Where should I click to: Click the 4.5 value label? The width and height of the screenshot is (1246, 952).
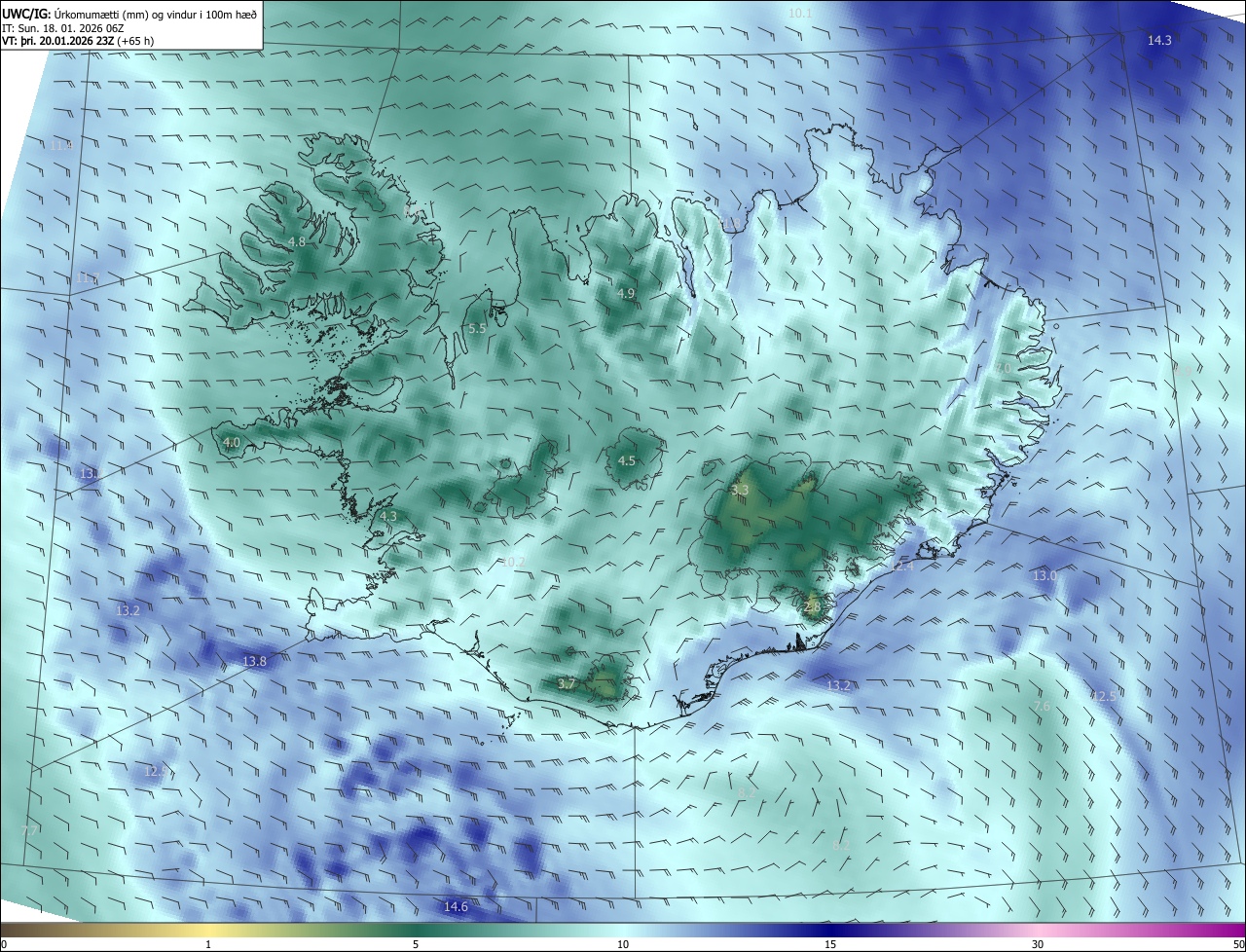pos(627,461)
